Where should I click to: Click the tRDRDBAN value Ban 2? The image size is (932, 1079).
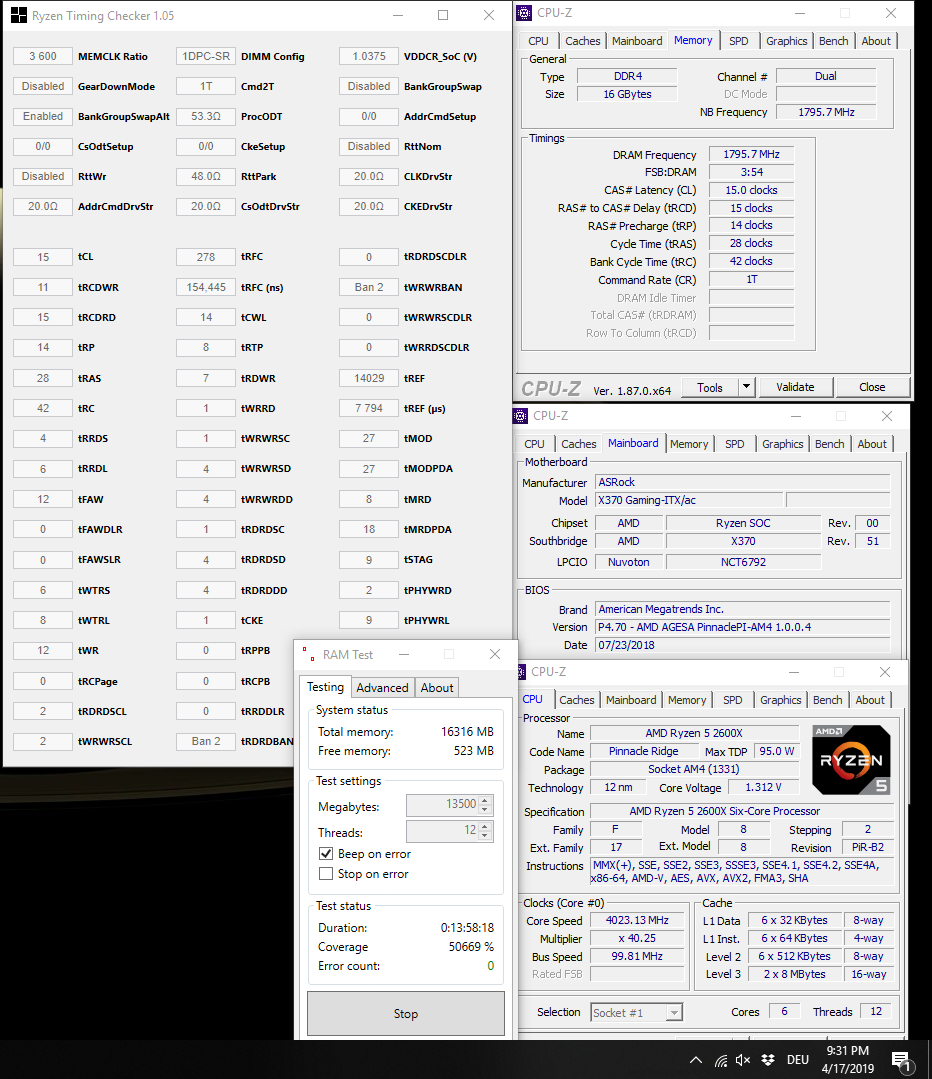(x=206, y=741)
